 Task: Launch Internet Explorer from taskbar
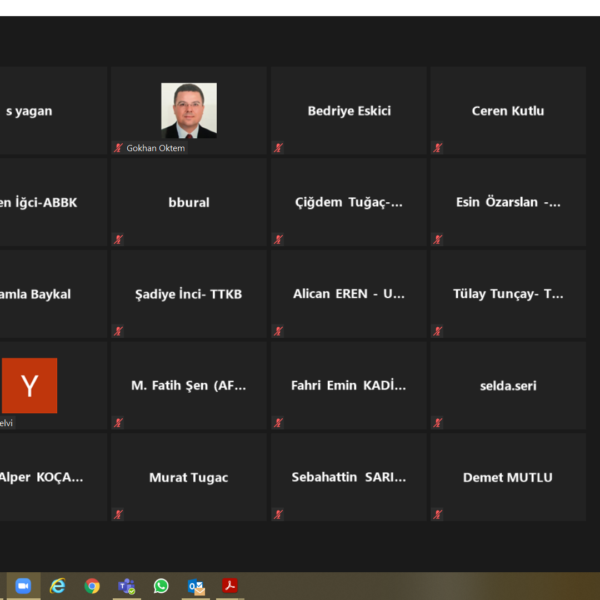58,586
